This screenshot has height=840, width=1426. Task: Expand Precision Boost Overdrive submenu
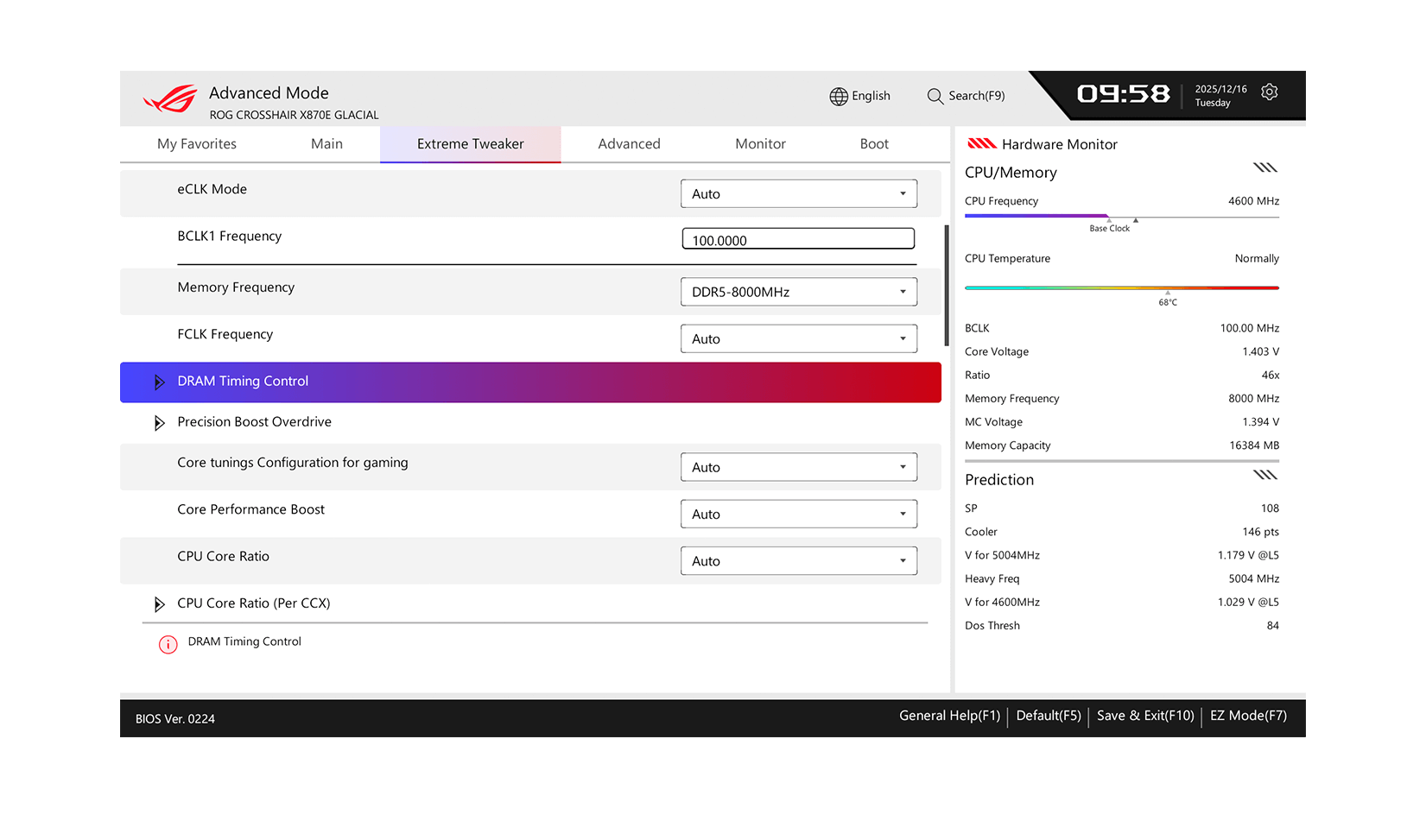point(159,423)
